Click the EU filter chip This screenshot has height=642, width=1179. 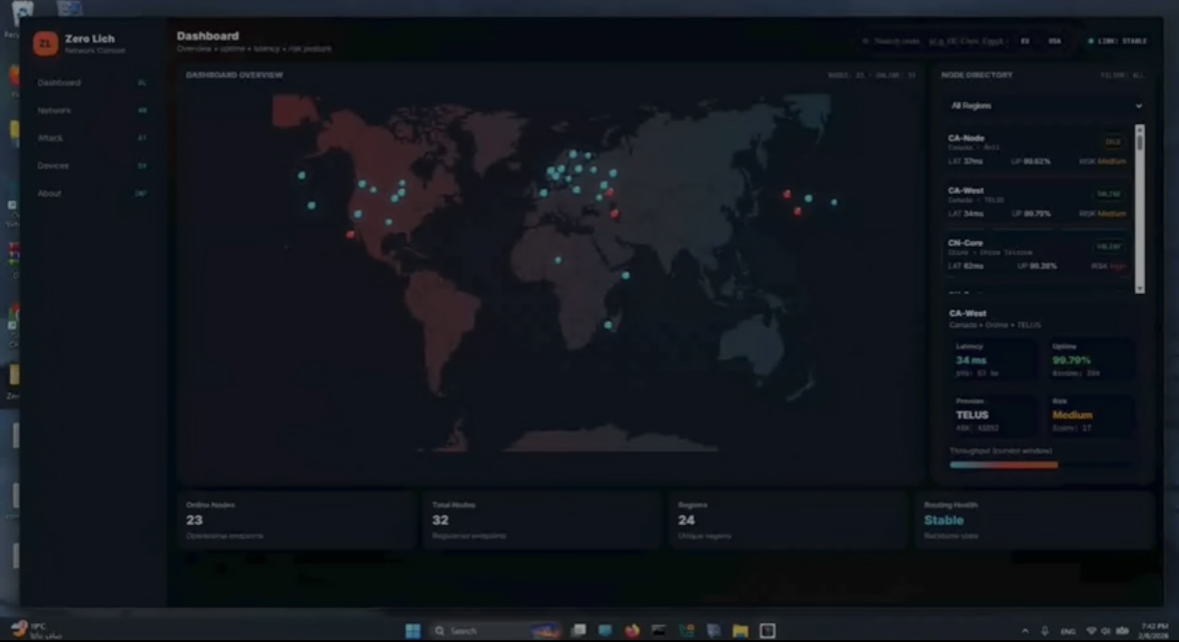1025,41
